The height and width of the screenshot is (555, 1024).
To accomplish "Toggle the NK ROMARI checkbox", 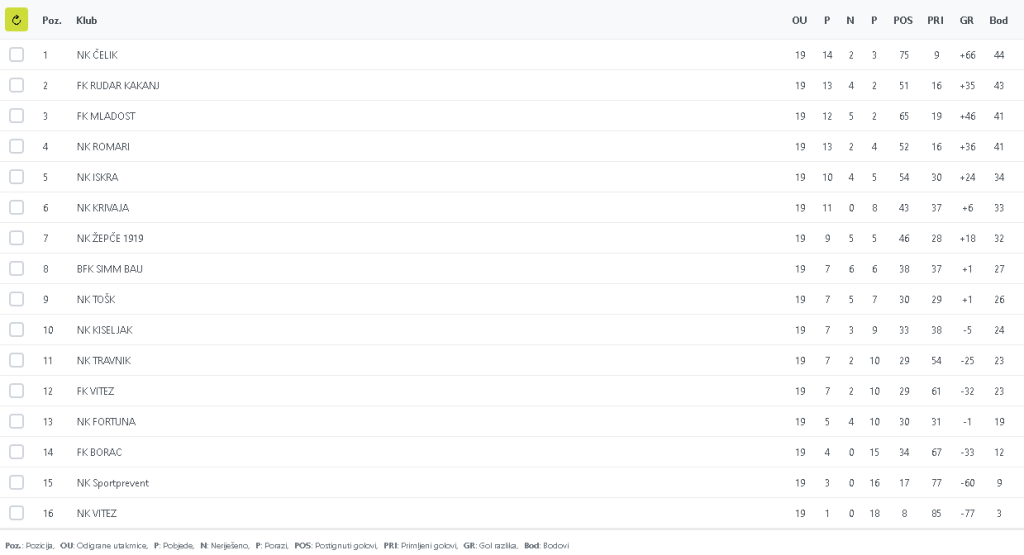I will click(x=16, y=147).
